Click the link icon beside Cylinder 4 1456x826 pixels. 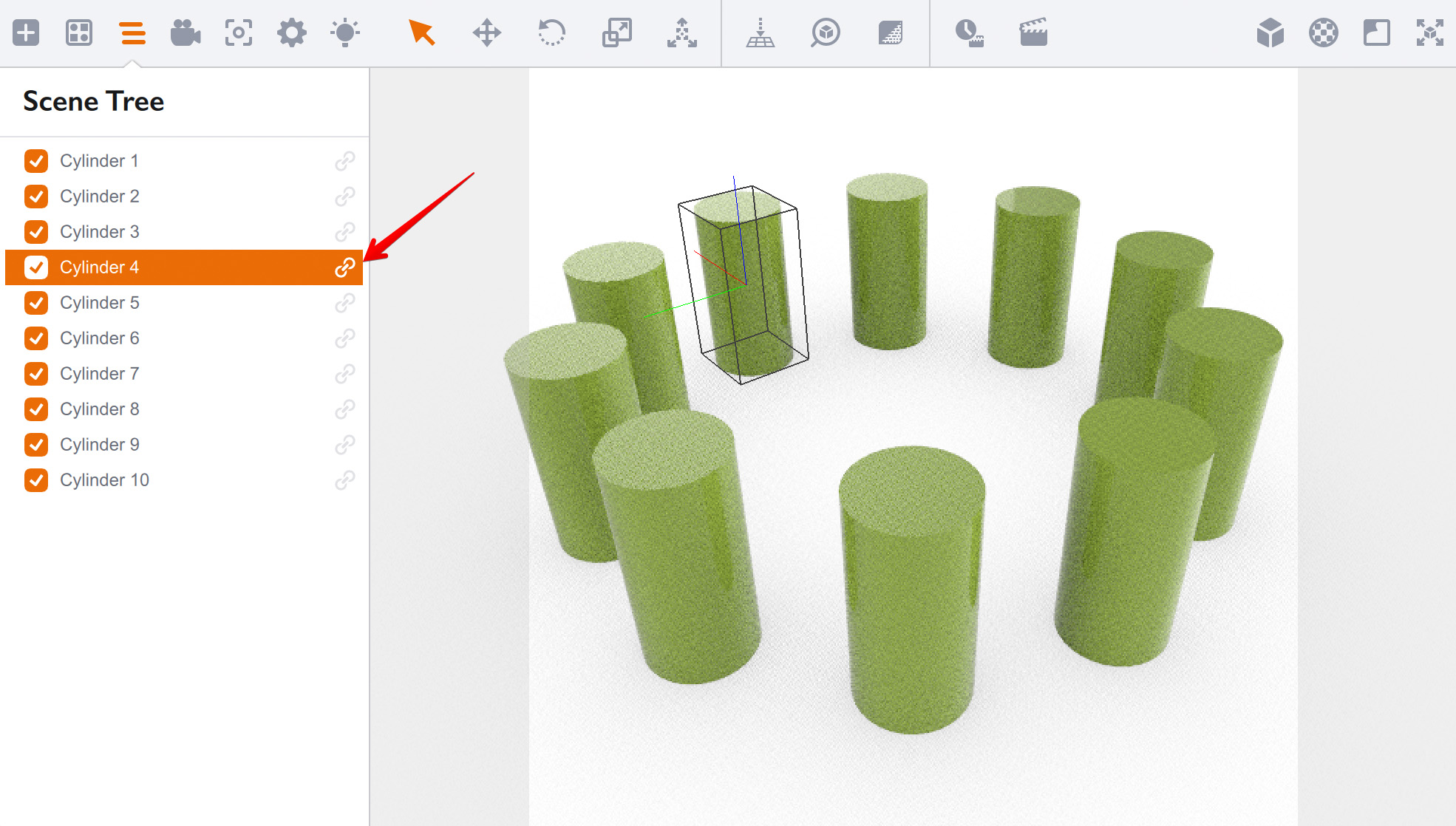[x=346, y=267]
